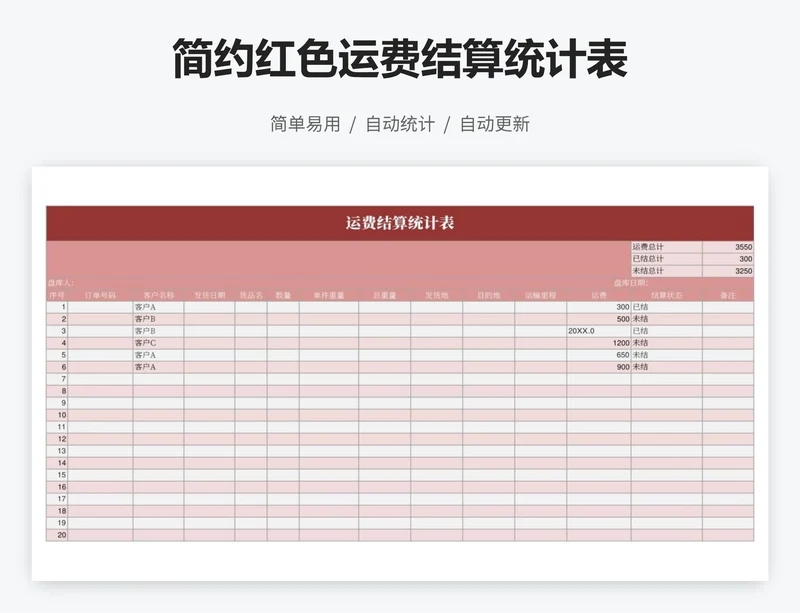Viewport: 800px width, 613px height.
Task: Select the 单件重量 column header
Action: (329, 295)
